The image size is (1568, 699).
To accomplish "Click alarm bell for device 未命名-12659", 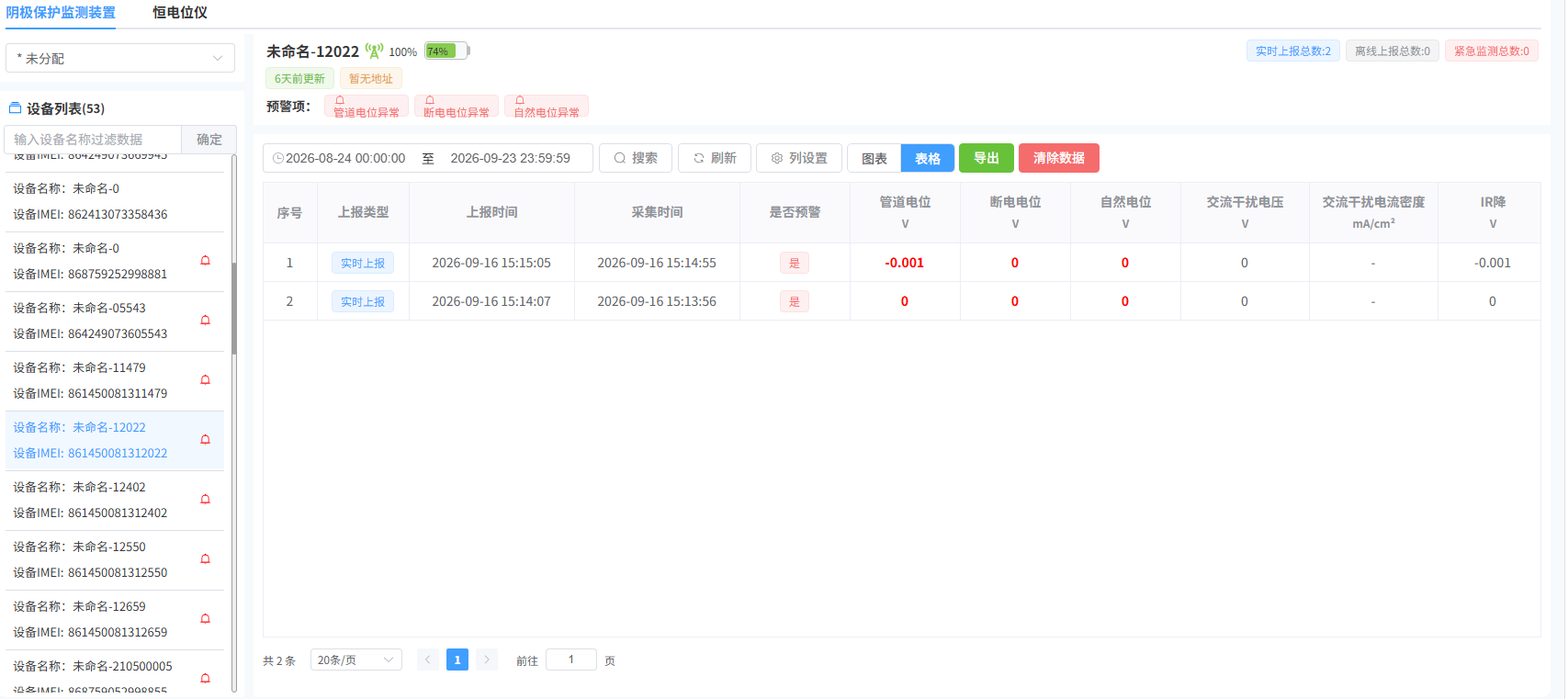I will (206, 619).
